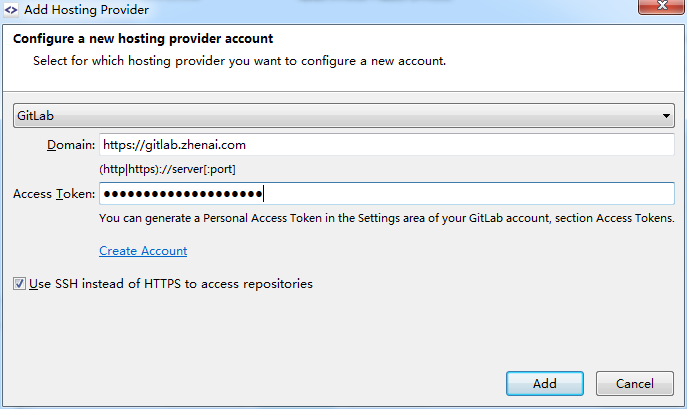
Task: Click the (http|https)://server[:port] hint text
Action: (x=168, y=169)
